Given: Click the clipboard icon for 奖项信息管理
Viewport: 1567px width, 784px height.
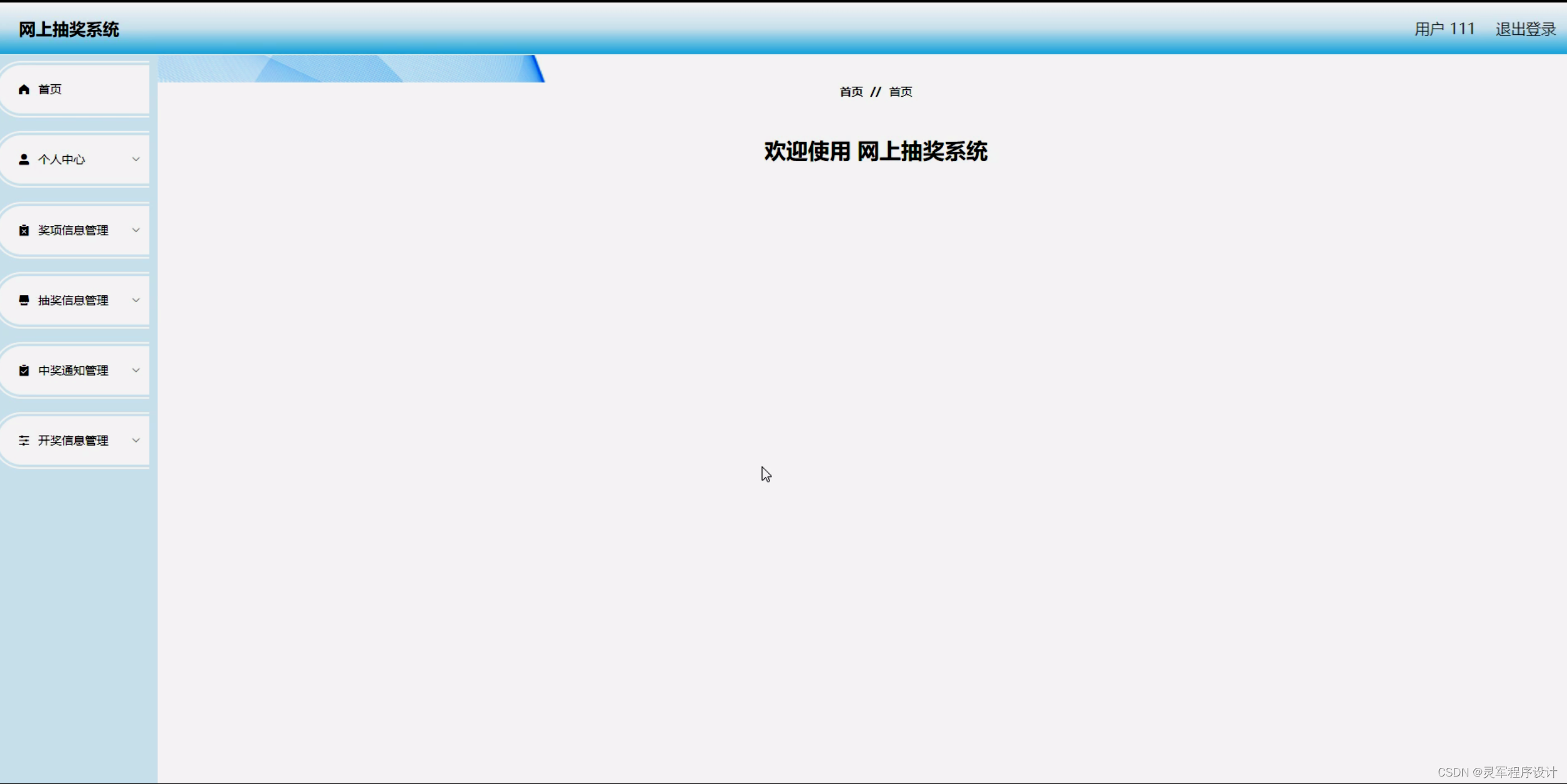Looking at the screenshot, I should click(x=24, y=230).
